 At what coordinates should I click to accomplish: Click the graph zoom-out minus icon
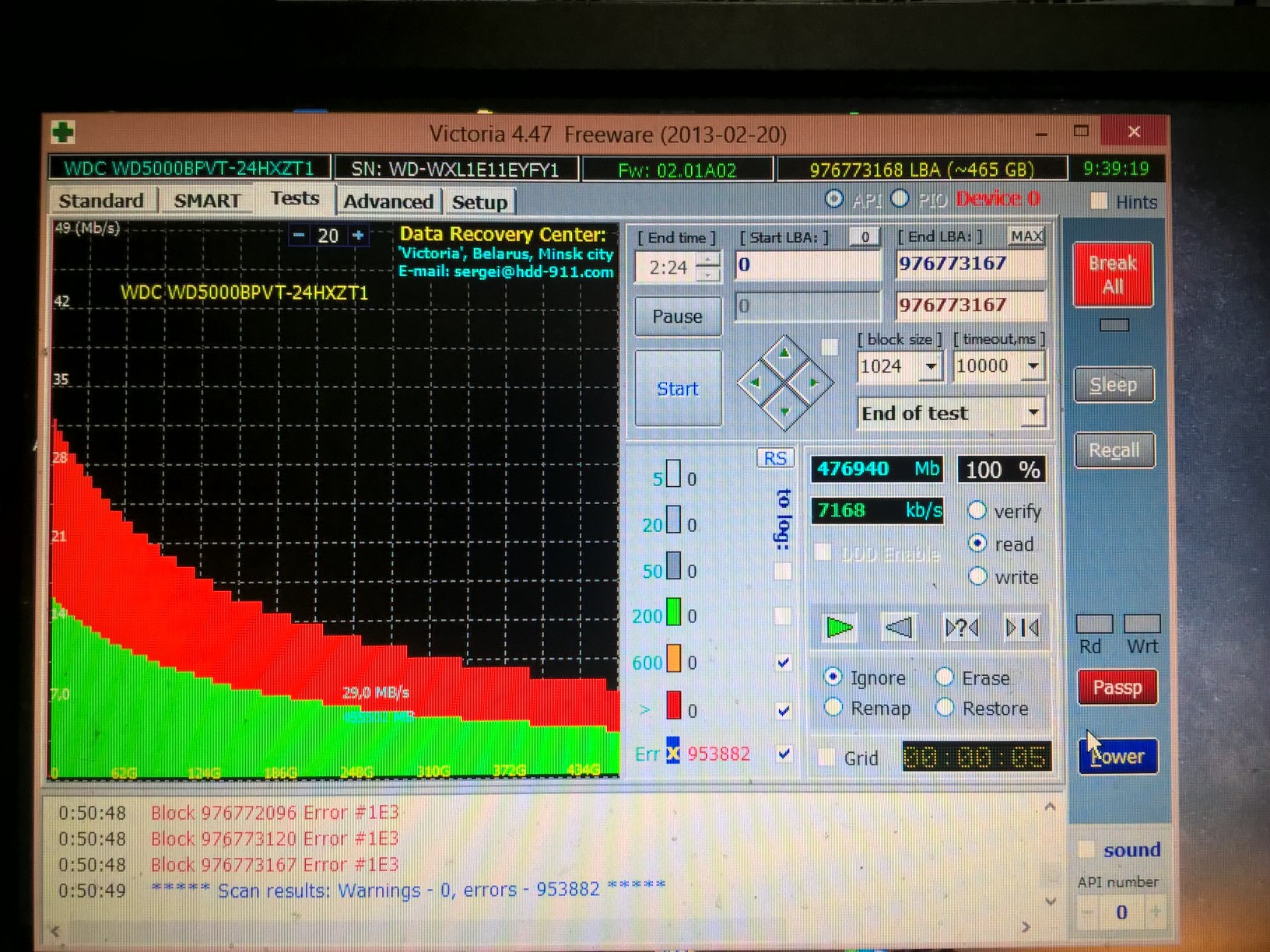click(x=299, y=235)
